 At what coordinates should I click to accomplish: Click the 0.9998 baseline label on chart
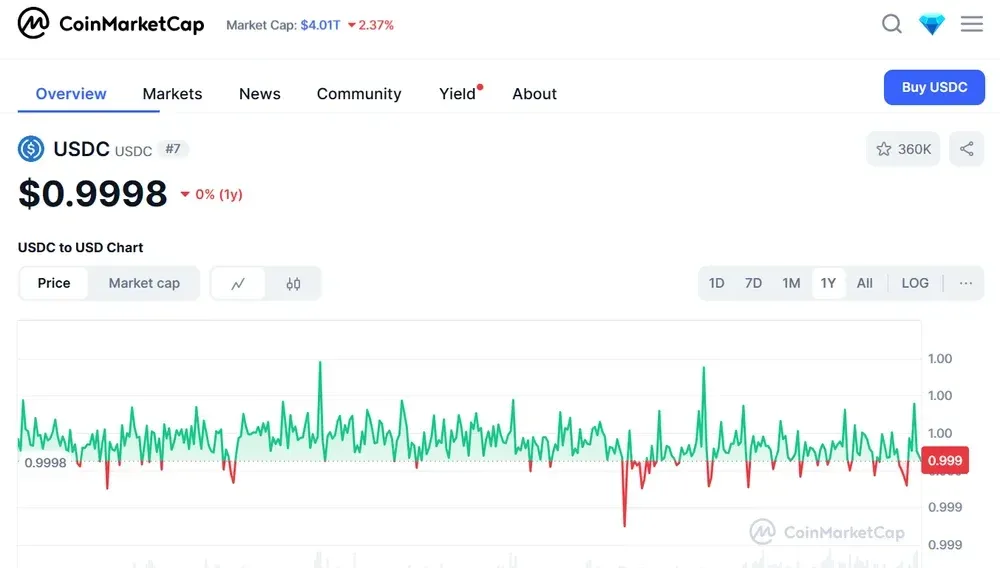click(x=45, y=462)
